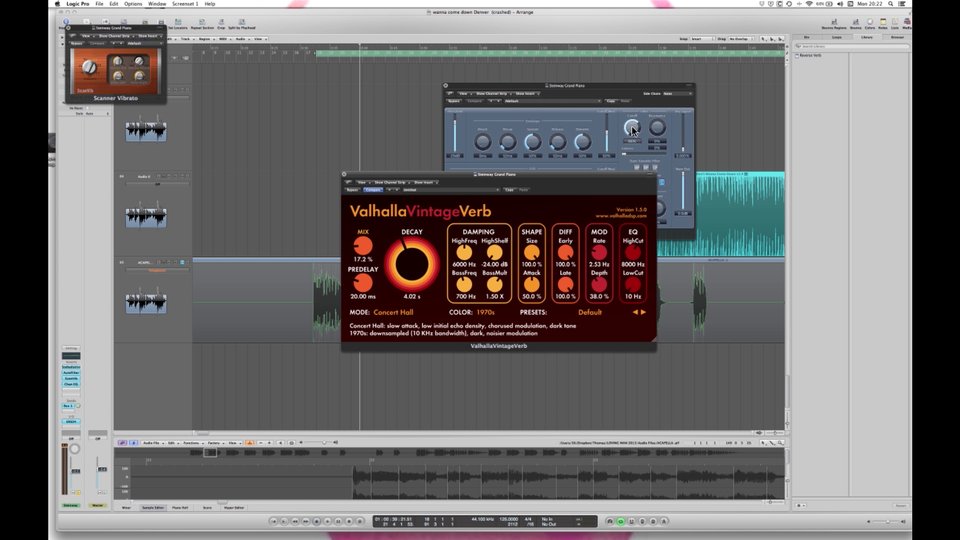This screenshot has height=540, width=960.
Task: Toggle Bypass in the blue synth plugin window
Action: [x=454, y=101]
